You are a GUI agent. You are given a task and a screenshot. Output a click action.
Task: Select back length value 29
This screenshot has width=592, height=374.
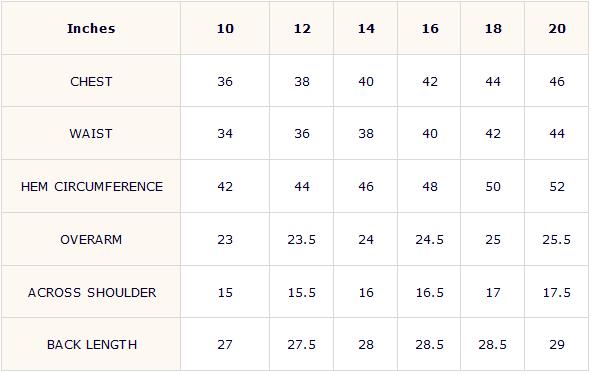557,345
